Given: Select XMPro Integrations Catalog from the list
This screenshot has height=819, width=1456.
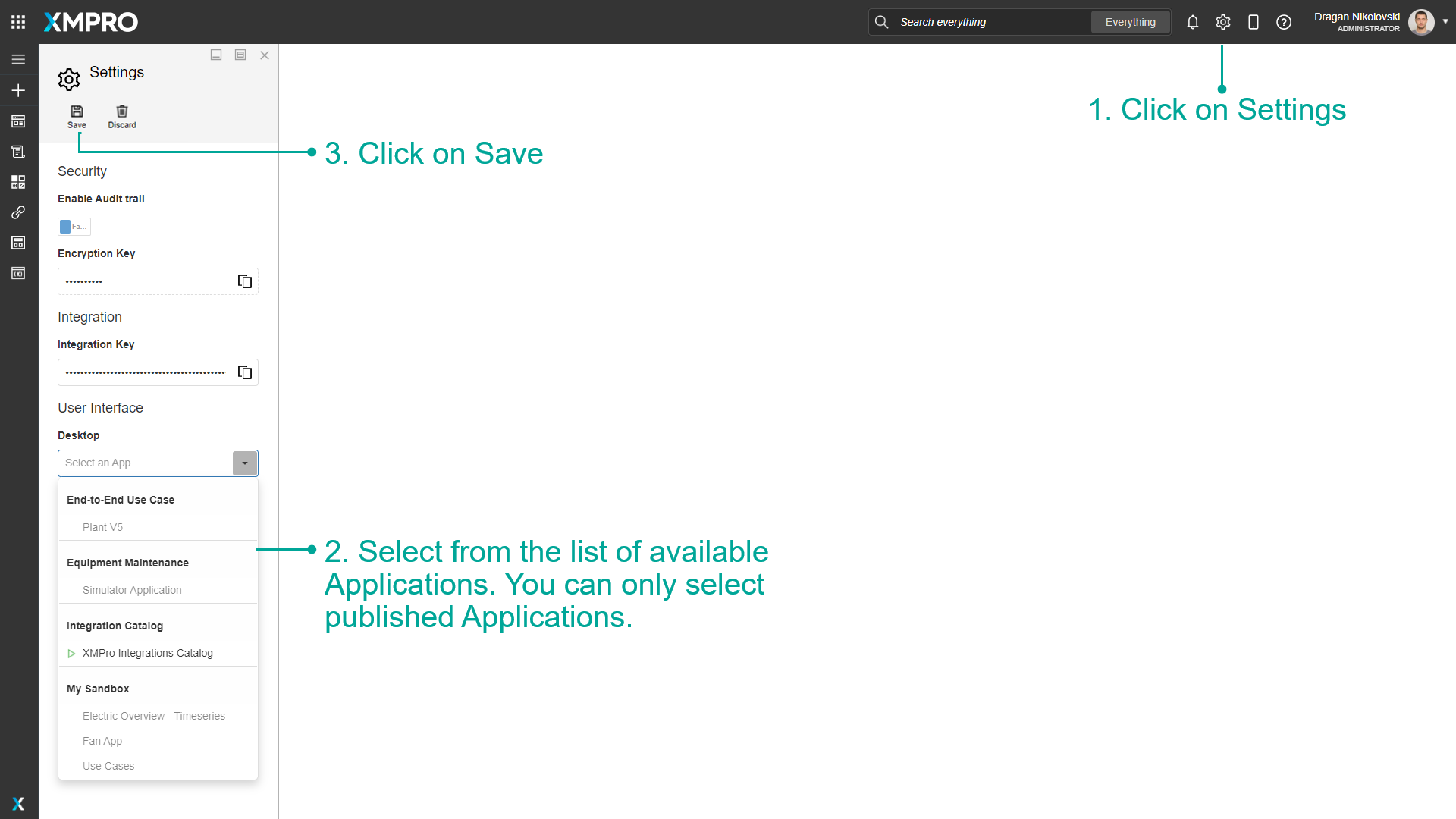Looking at the screenshot, I should tap(148, 653).
